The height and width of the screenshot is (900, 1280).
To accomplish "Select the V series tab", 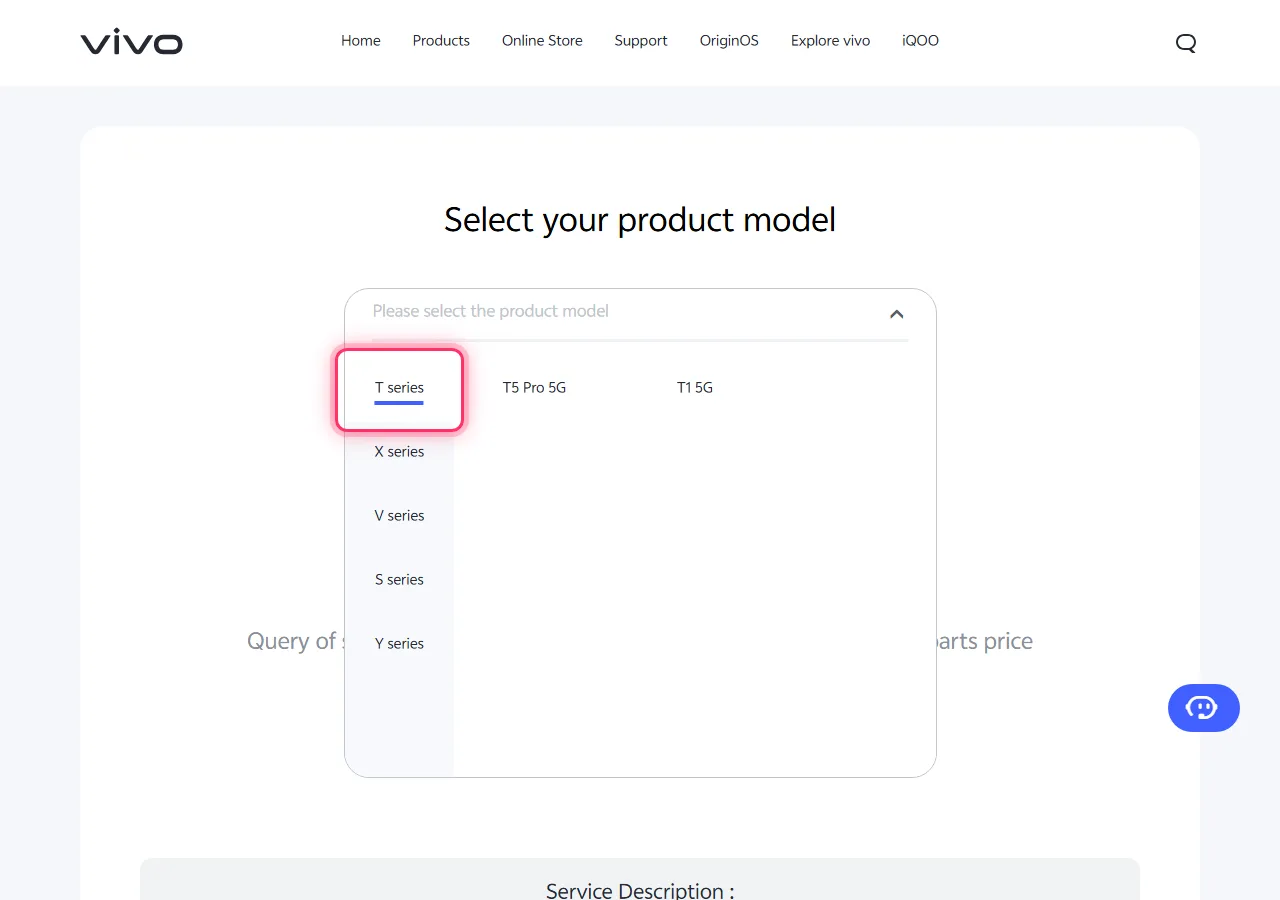I will [x=399, y=516].
